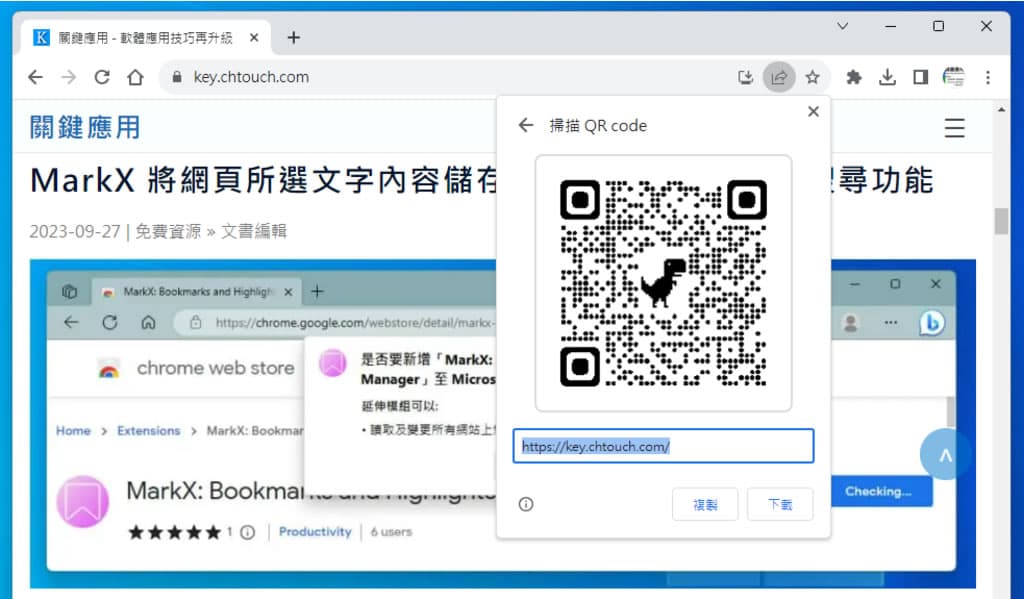
Task: Toggle the Chrome side panel
Action: coord(920,78)
